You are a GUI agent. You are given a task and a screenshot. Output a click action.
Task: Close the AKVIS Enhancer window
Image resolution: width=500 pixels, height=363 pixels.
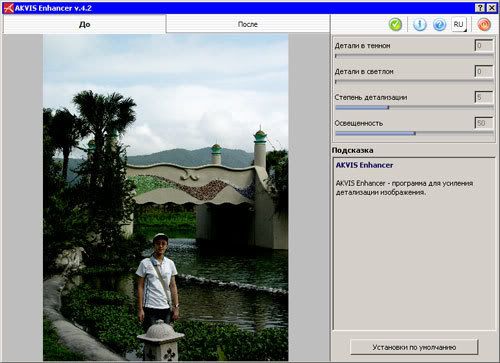coord(492,8)
